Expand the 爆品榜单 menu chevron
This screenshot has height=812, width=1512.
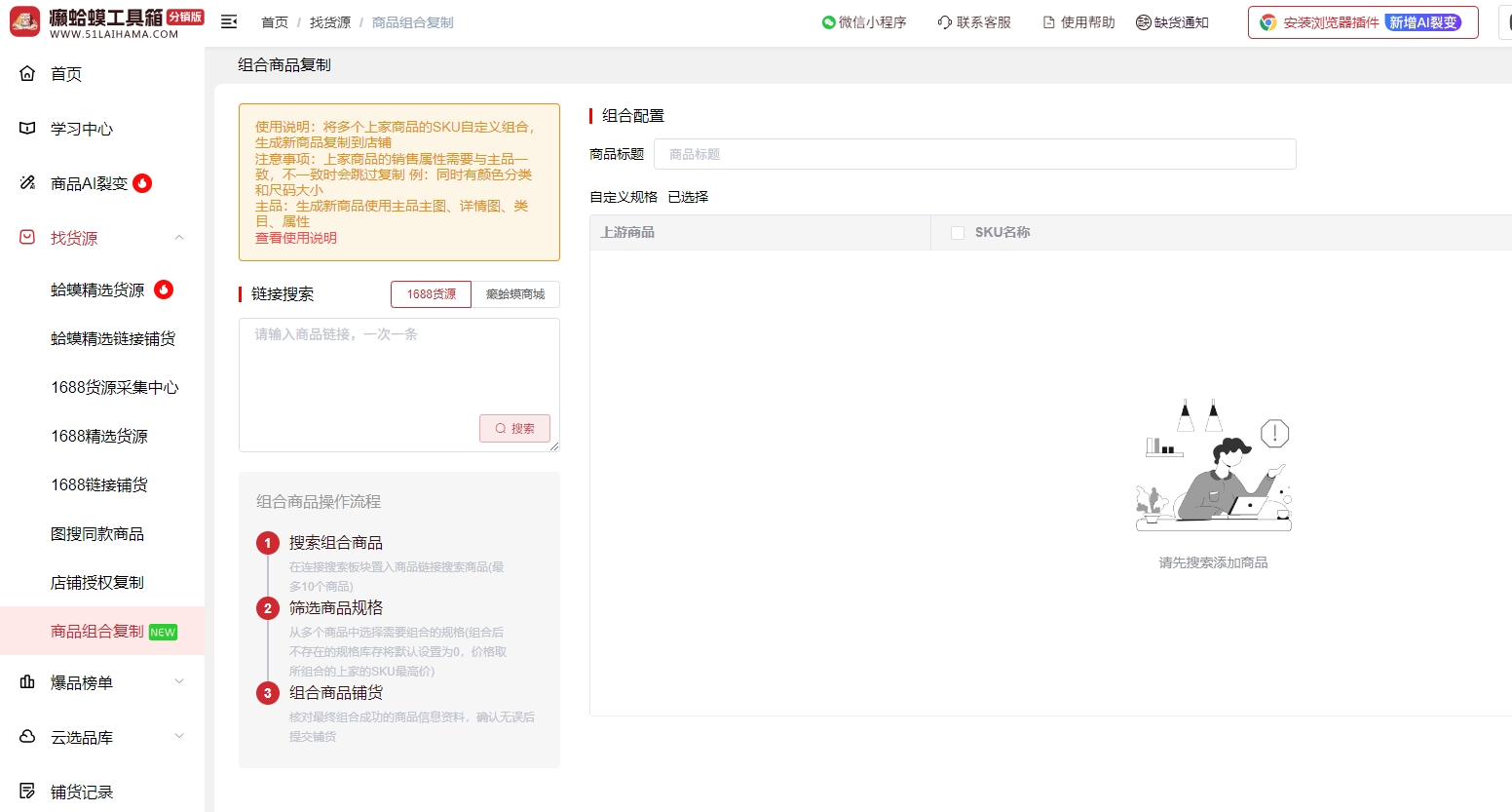(x=179, y=682)
